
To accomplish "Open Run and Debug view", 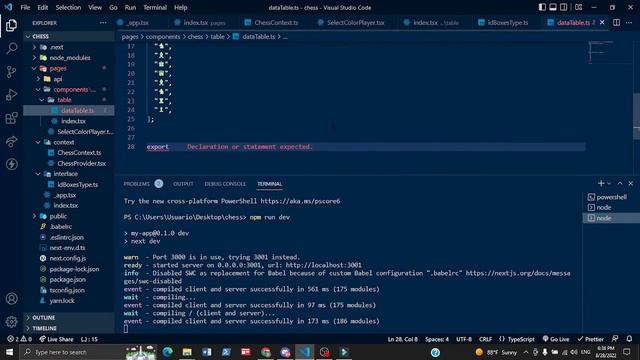I will point(11,95).
